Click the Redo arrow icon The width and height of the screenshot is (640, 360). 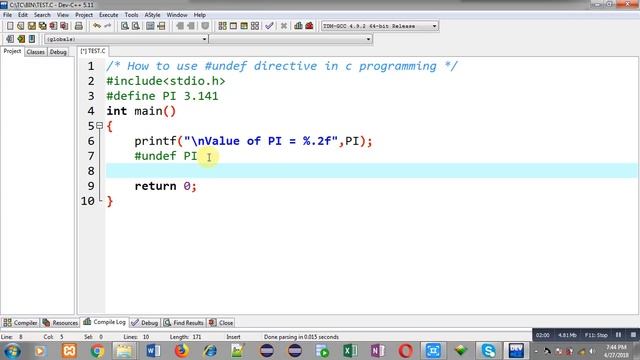point(107,26)
